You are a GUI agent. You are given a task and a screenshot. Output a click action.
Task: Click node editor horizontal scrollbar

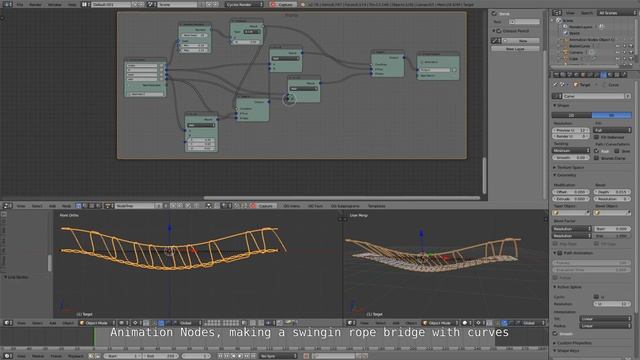(x=341, y=198)
